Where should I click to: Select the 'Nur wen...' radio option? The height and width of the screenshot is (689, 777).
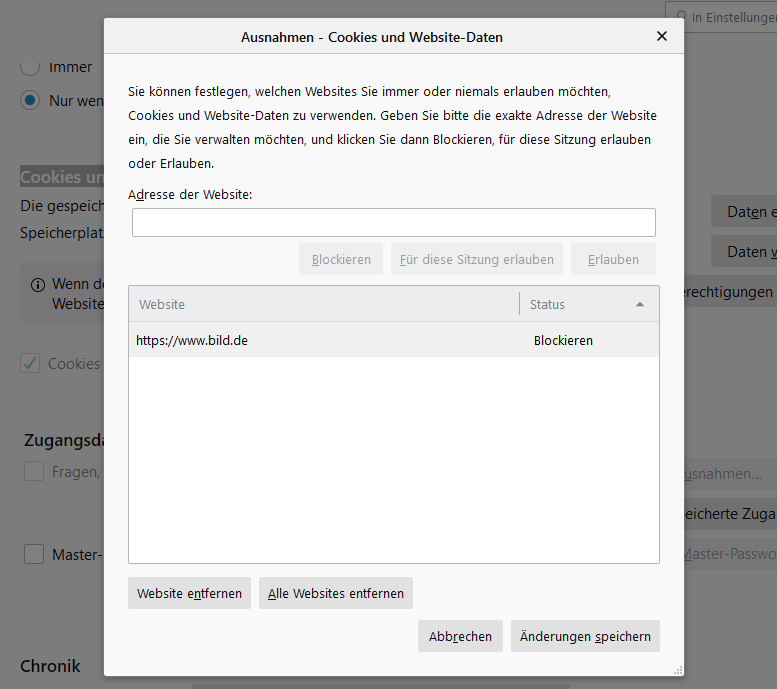tap(31, 101)
